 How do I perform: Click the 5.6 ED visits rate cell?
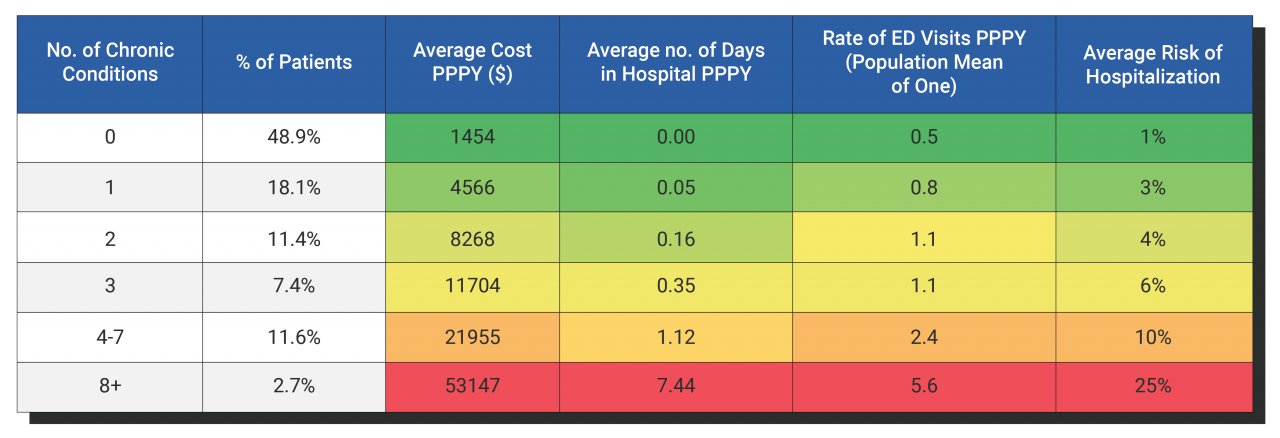924,387
